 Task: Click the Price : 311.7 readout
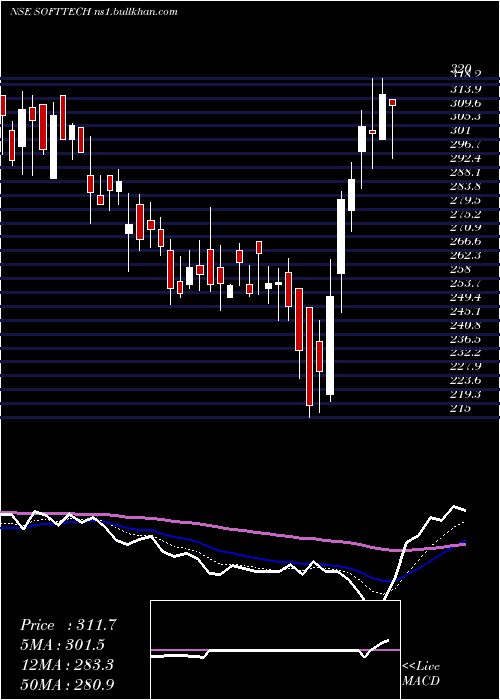click(68, 625)
